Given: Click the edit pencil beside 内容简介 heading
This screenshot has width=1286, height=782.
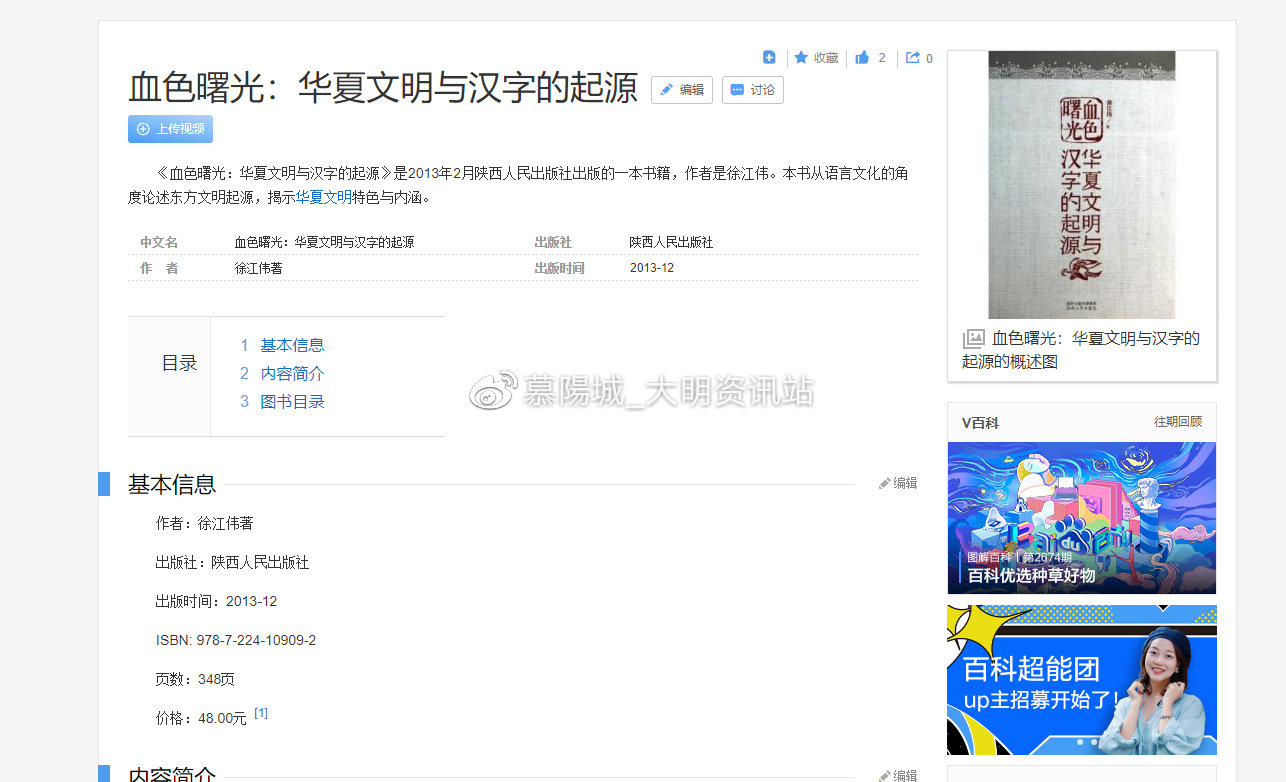Looking at the screenshot, I should (884, 775).
